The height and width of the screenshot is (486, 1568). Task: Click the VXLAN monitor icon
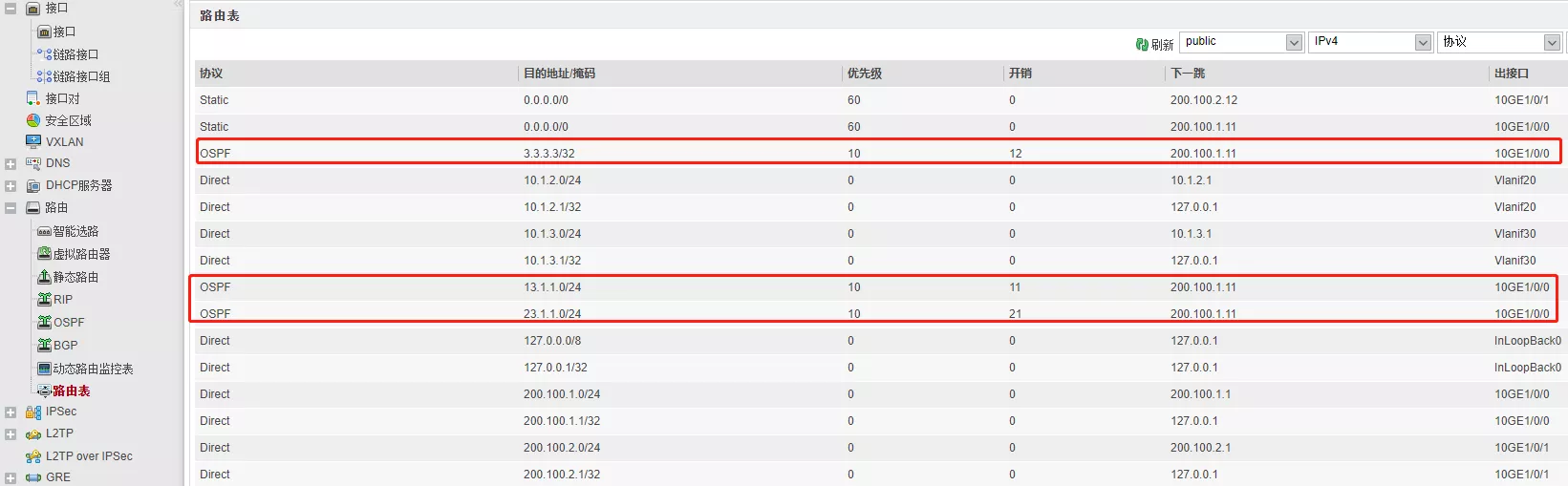33,141
